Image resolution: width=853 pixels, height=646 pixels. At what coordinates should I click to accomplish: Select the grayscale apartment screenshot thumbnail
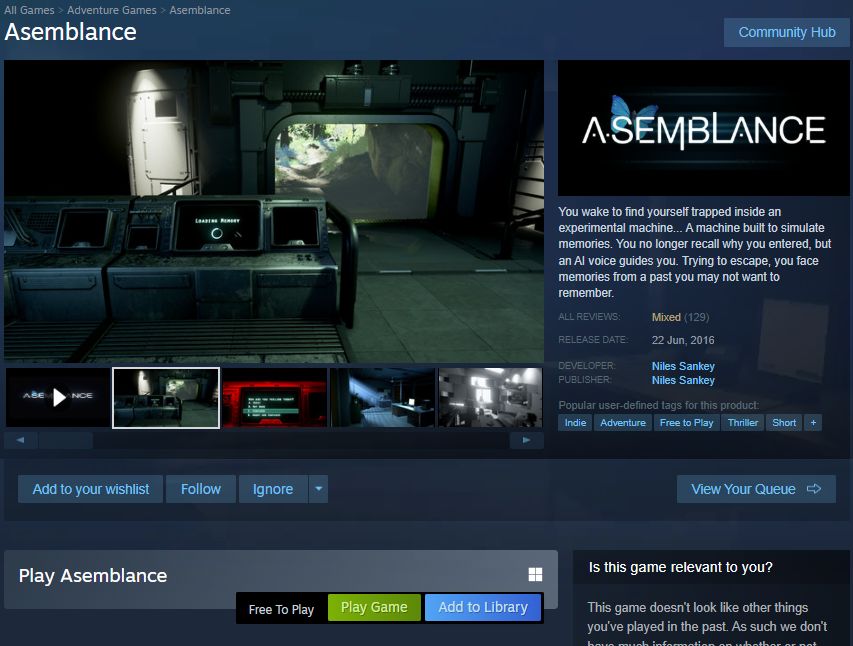[490, 397]
